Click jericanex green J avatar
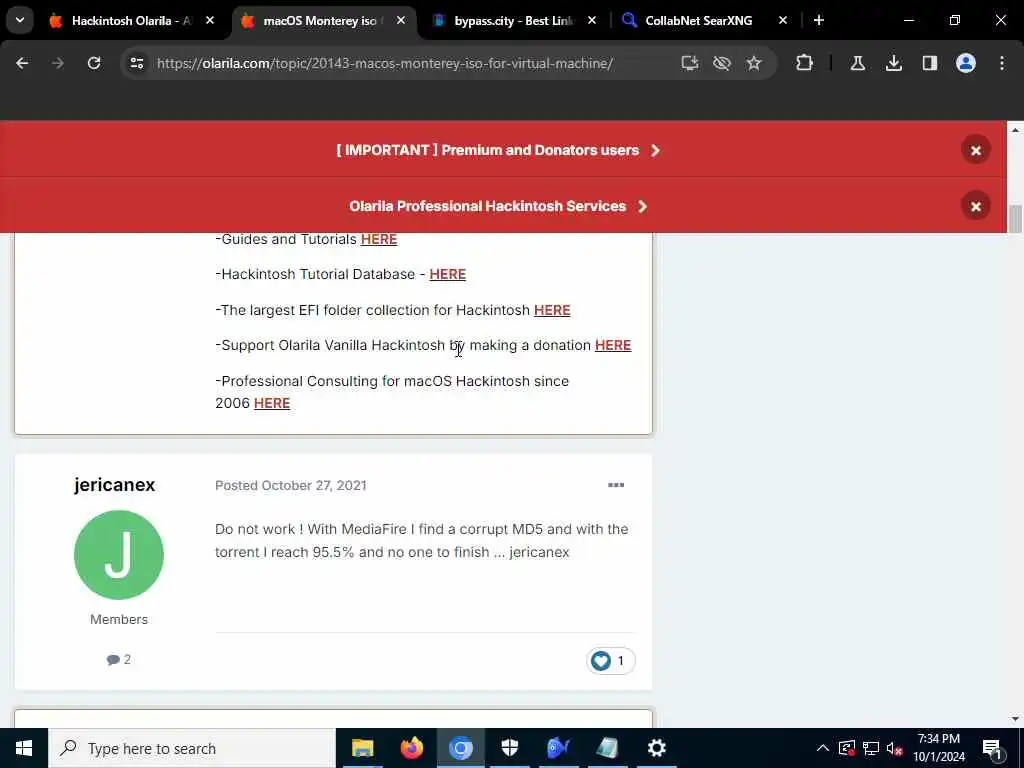The image size is (1024, 768). tap(119, 554)
